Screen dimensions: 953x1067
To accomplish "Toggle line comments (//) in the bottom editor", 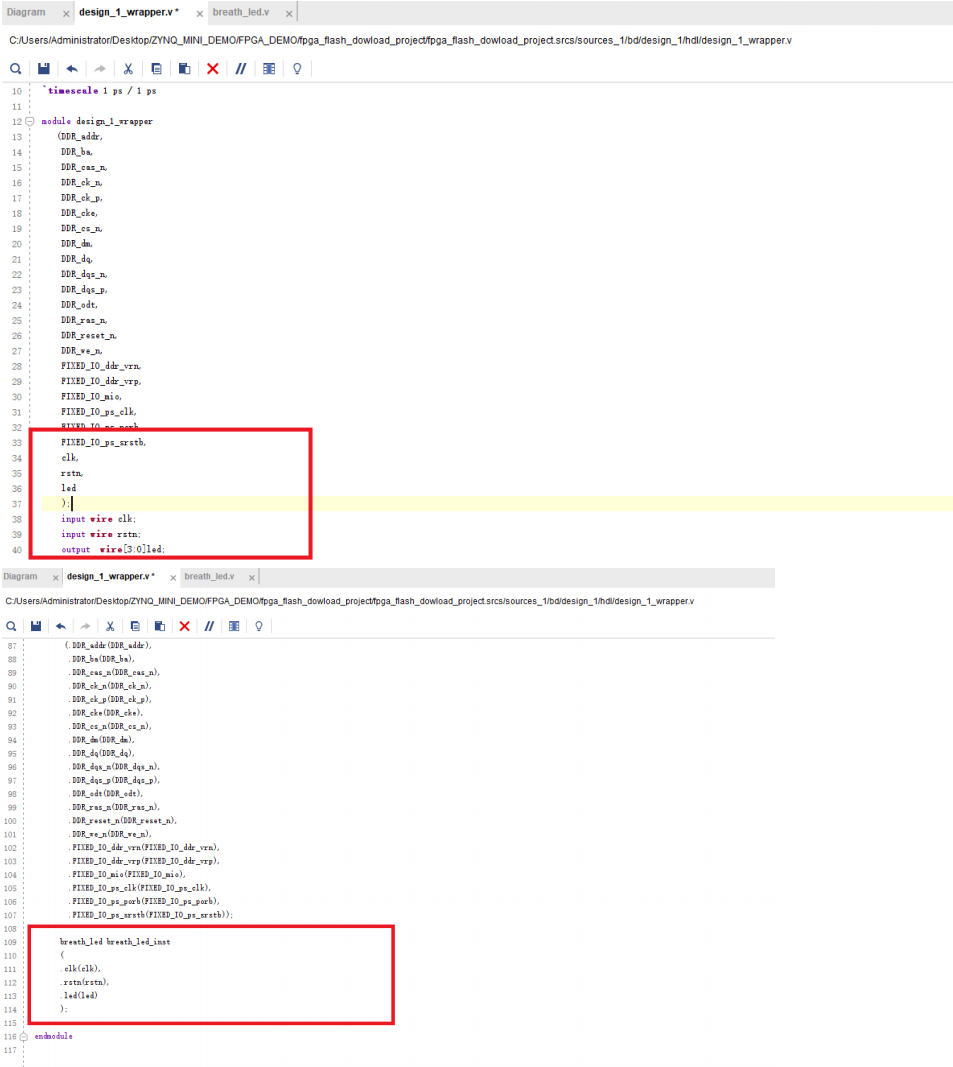I will 209,626.
